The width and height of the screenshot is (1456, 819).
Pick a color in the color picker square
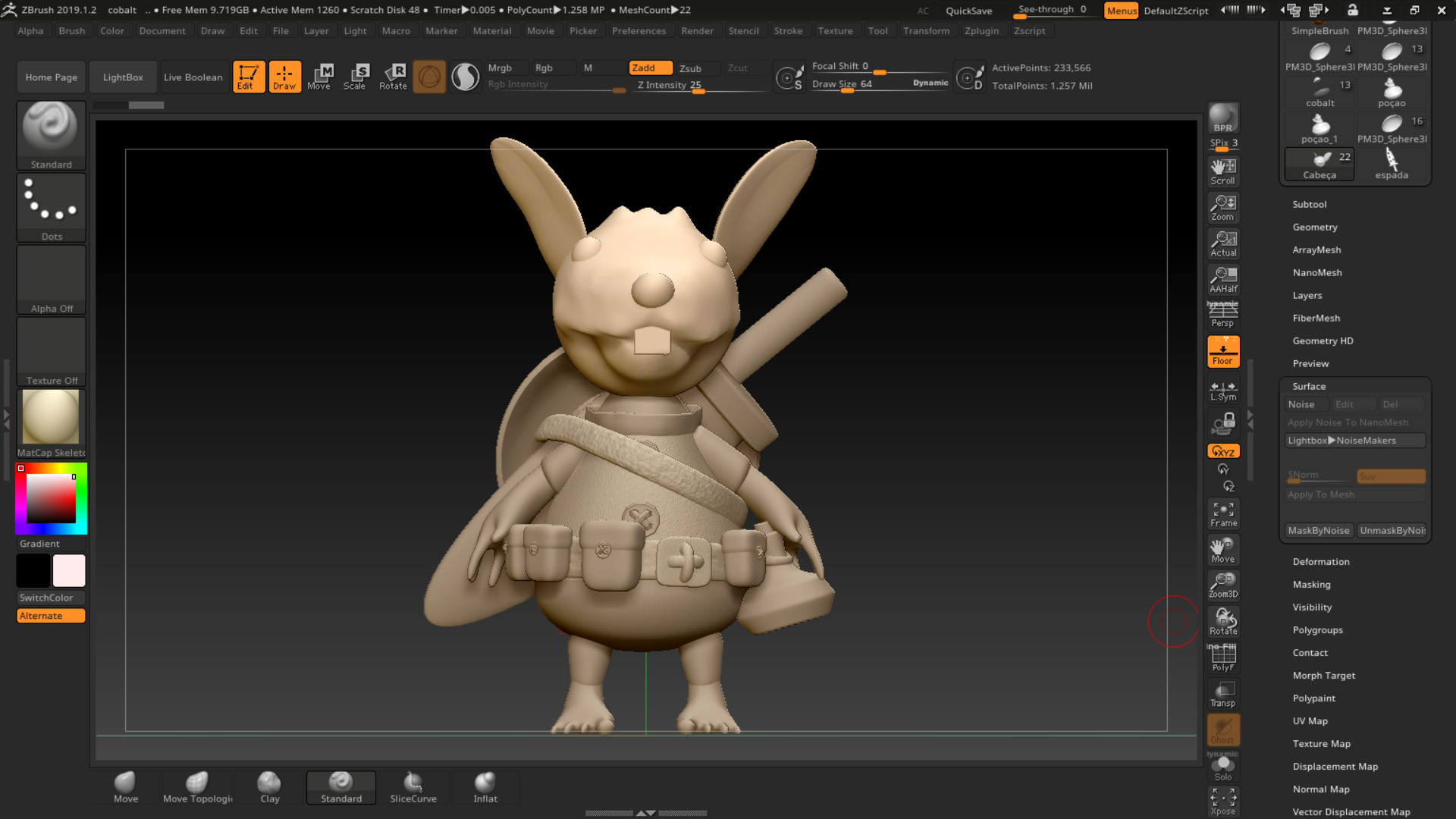click(x=51, y=499)
